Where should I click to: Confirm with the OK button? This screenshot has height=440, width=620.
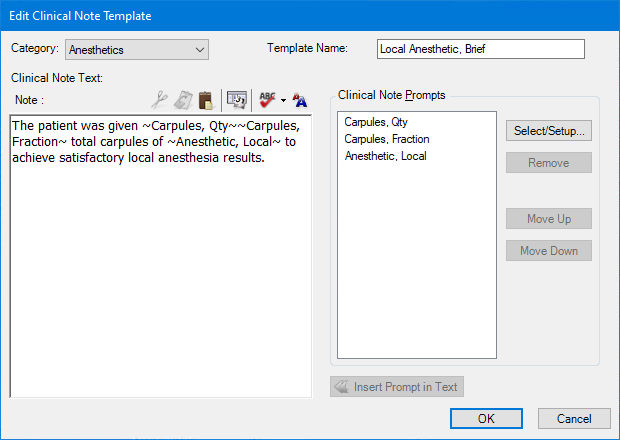coord(486,419)
